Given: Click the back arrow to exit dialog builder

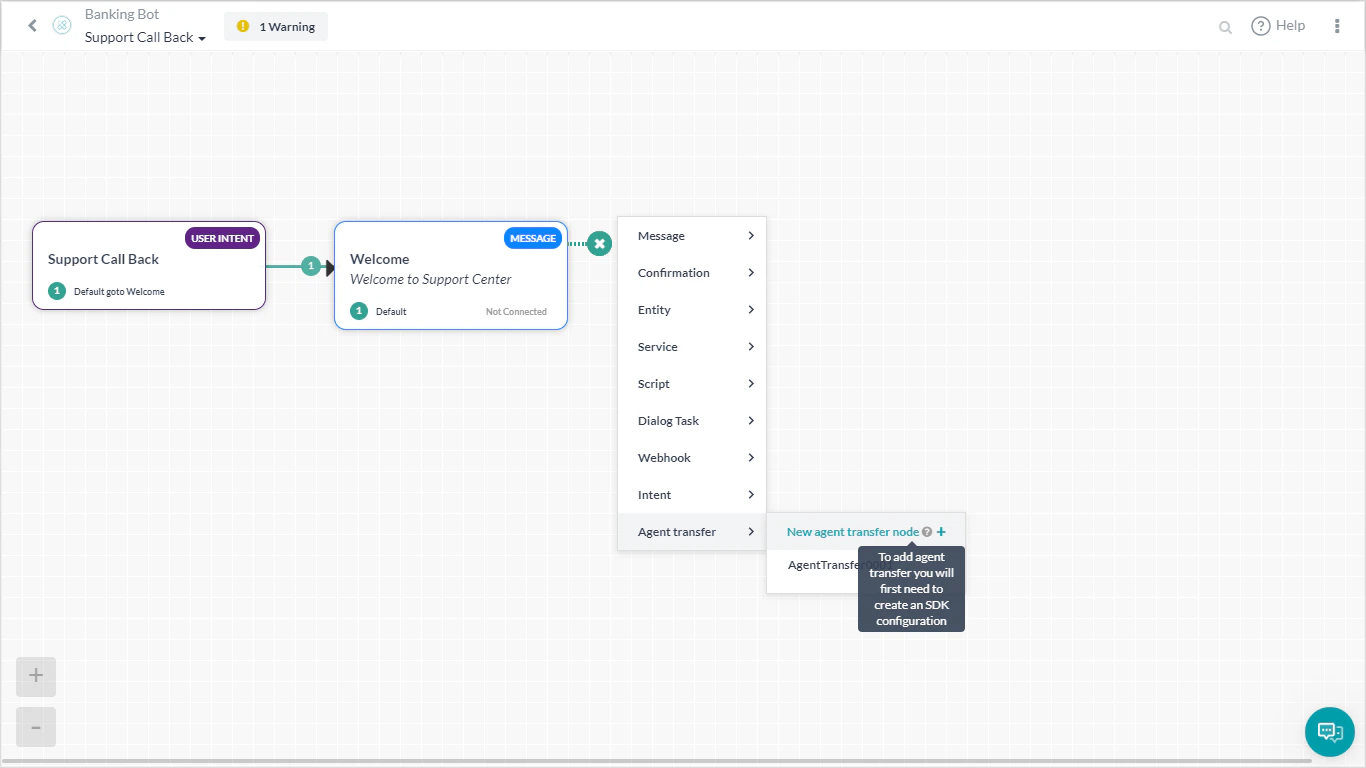Looking at the screenshot, I should coord(31,25).
